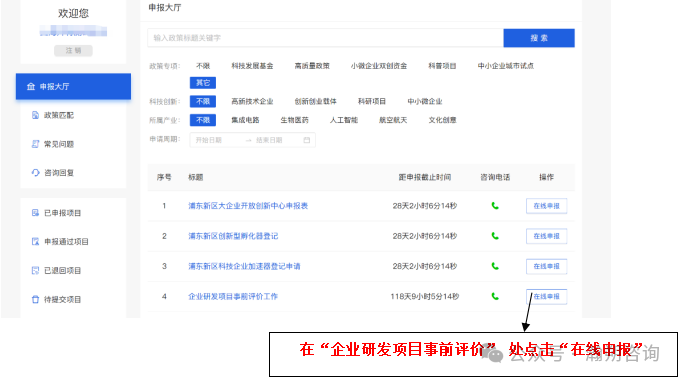Screen dimensions: 681x380
Task: Select 科研项目 filter option
Action: [372, 101]
